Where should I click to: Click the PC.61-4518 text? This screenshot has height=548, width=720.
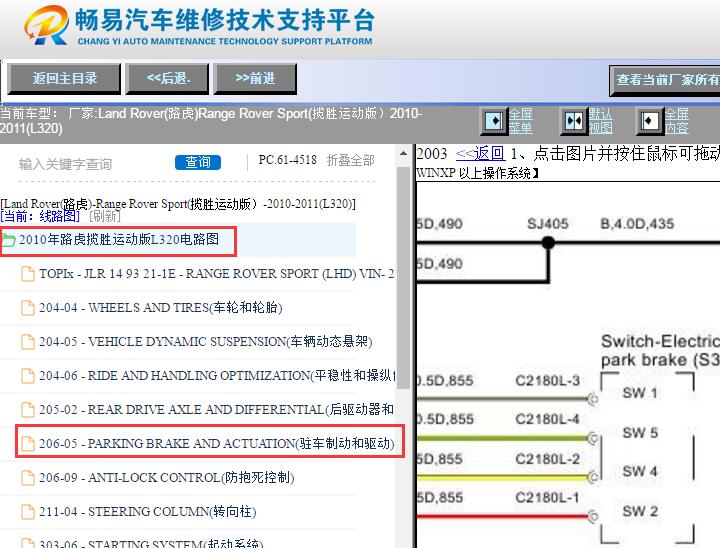tap(287, 160)
